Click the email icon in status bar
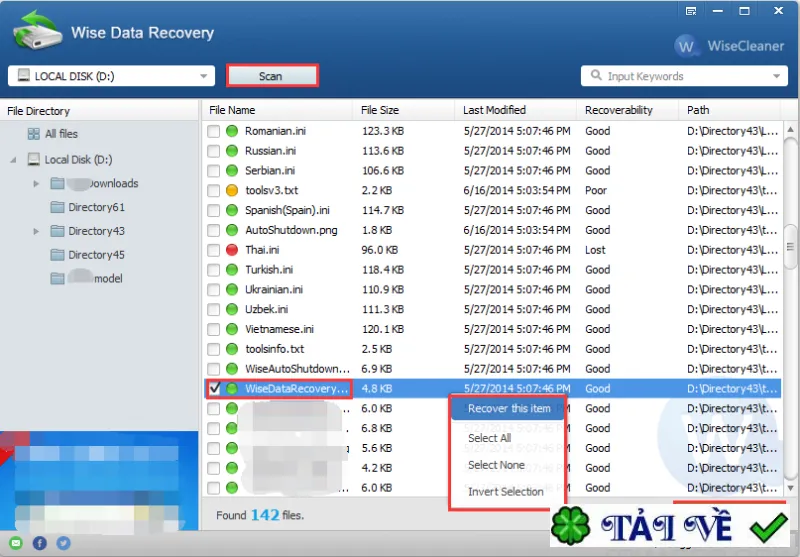The height and width of the screenshot is (557, 800). pyautogui.click(x=15, y=543)
